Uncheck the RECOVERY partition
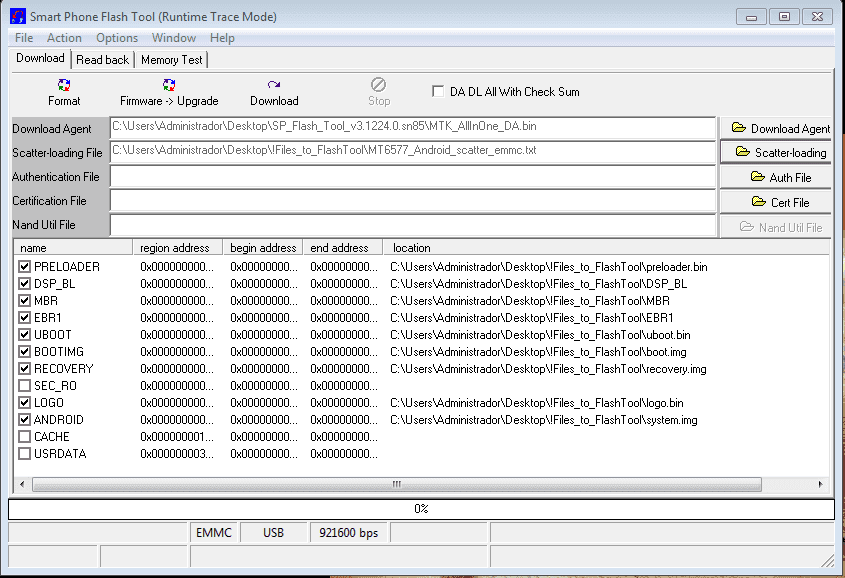This screenshot has width=845, height=578. 24,368
